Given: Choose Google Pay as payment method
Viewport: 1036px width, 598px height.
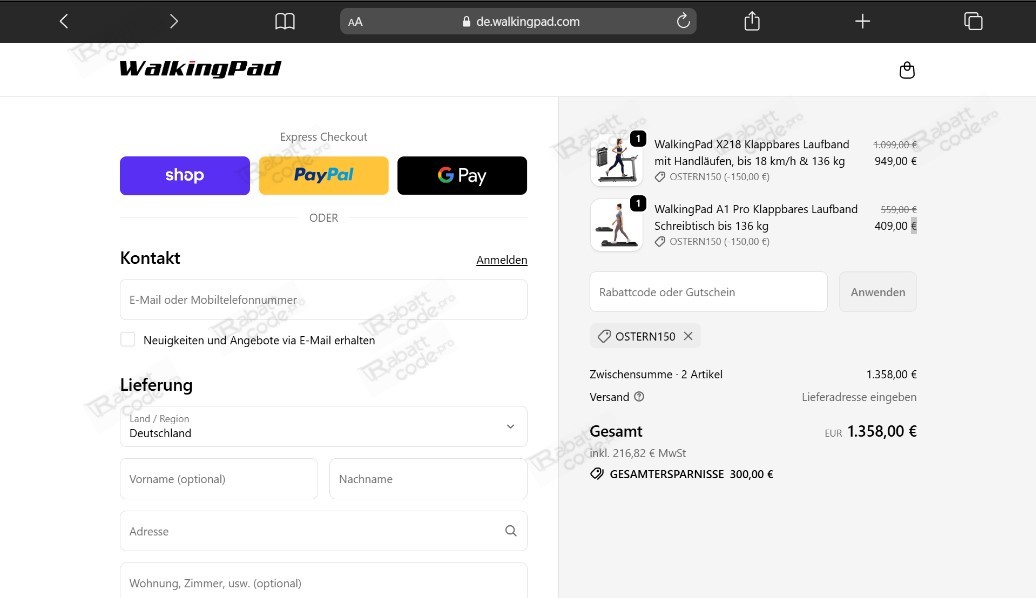Looking at the screenshot, I should (x=462, y=175).
